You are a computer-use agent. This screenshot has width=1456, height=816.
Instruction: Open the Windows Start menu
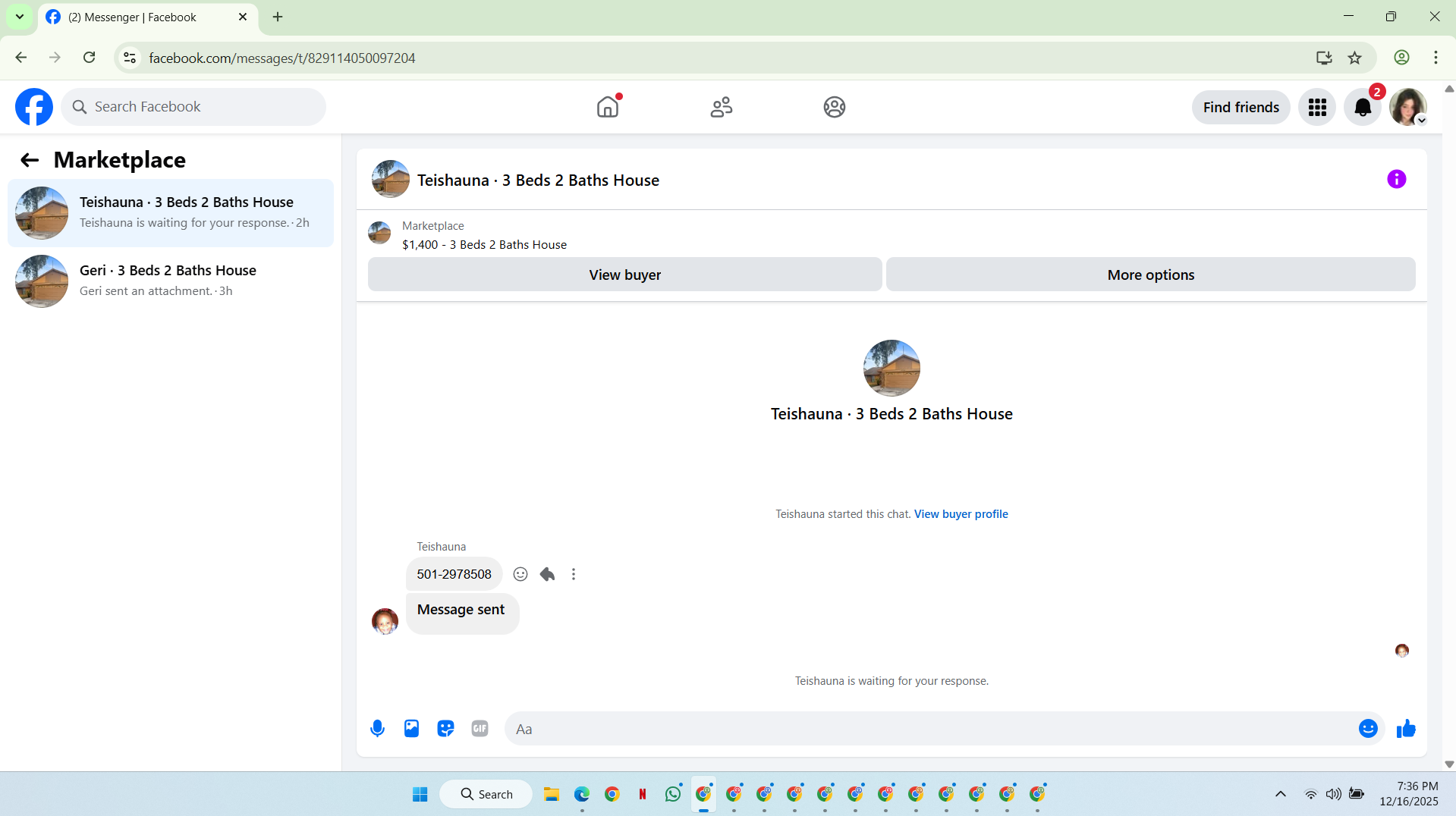click(420, 794)
